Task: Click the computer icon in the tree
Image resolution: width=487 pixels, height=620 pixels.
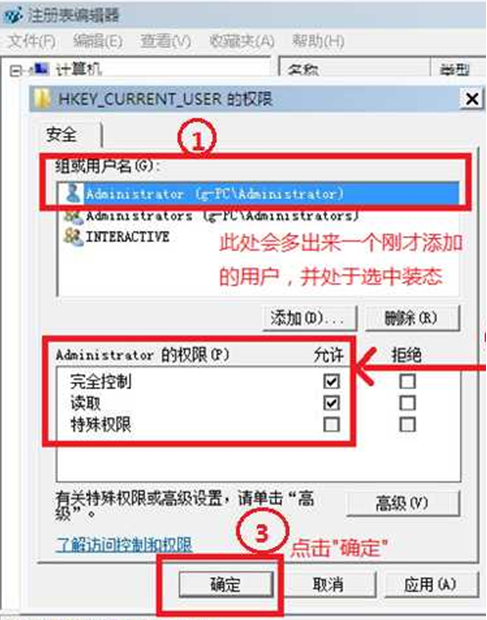Action: (41, 69)
